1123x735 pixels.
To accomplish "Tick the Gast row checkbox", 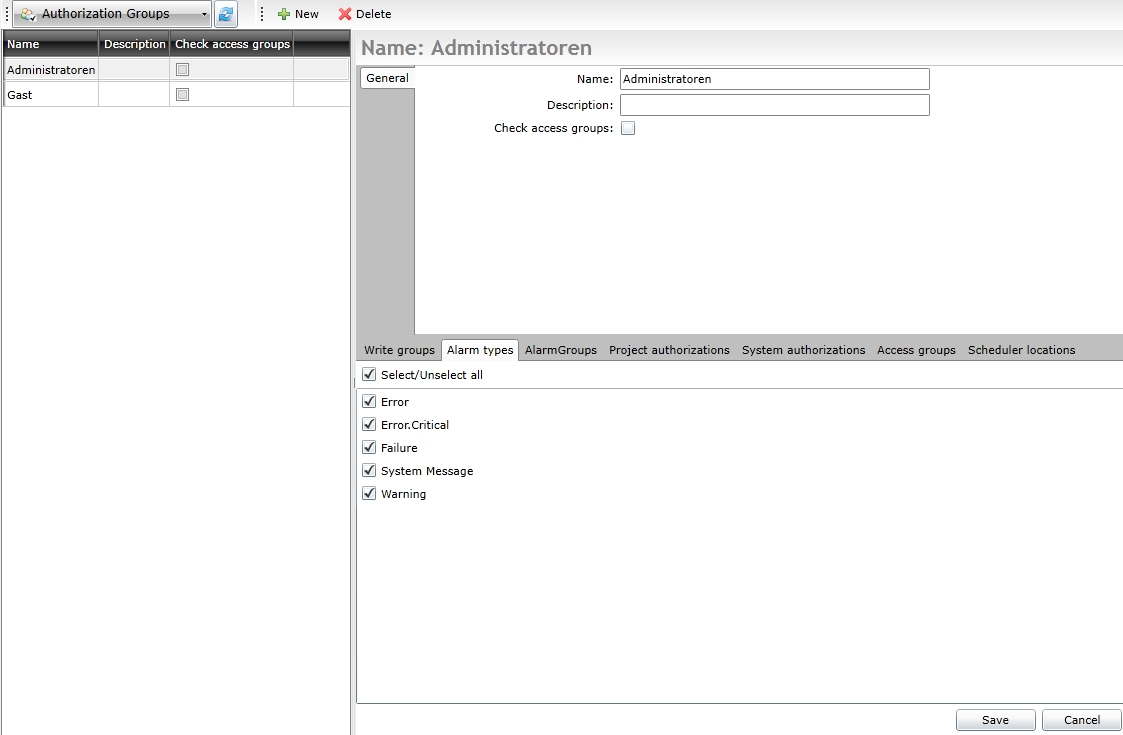I will (182, 94).
